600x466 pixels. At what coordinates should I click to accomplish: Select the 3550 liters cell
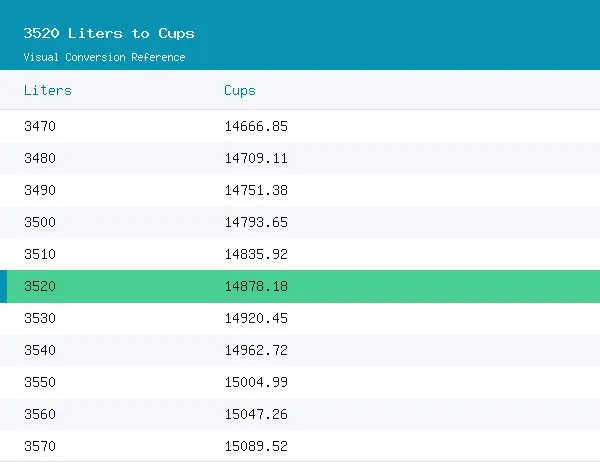click(40, 382)
